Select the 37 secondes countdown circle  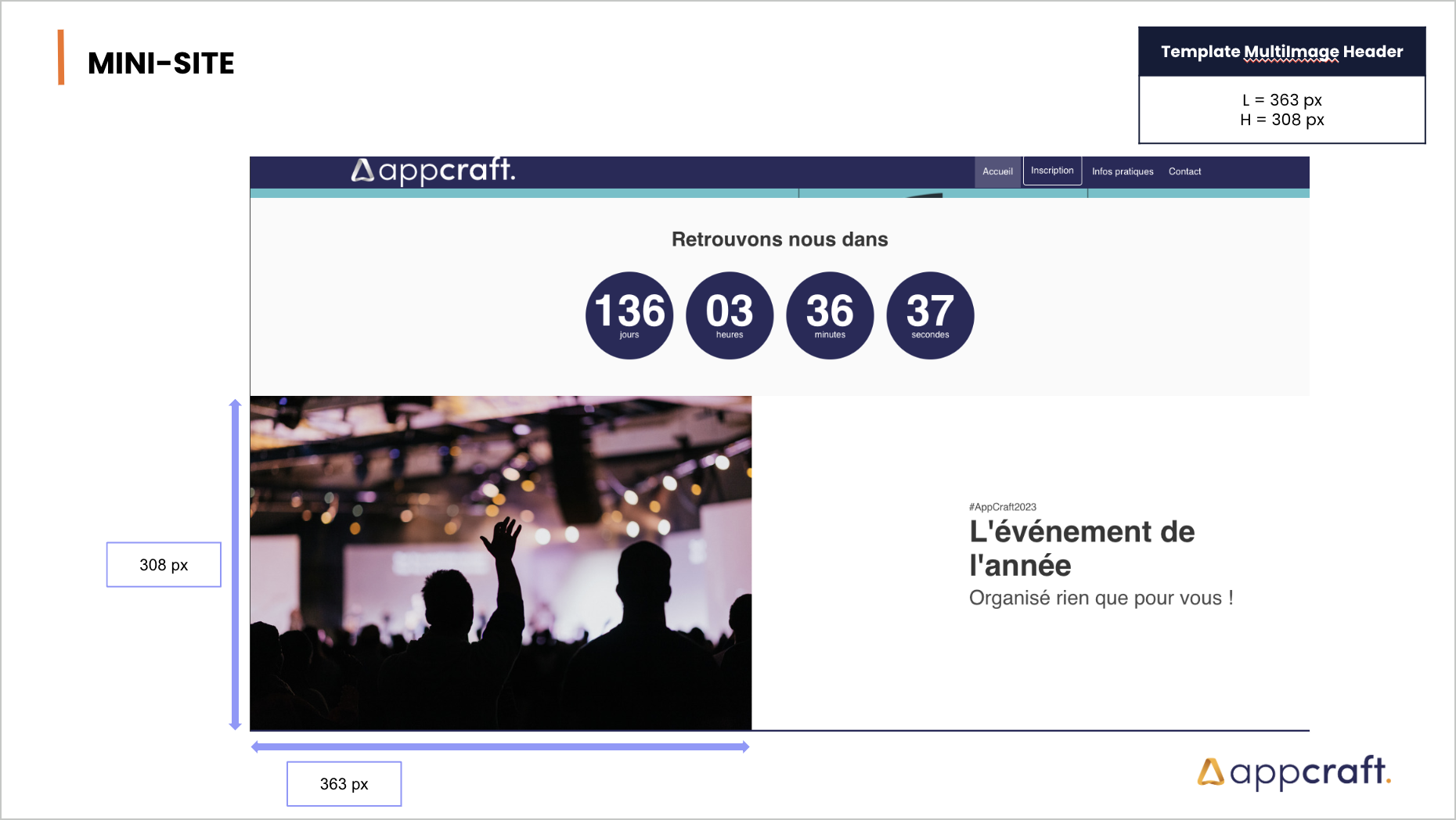click(x=930, y=315)
